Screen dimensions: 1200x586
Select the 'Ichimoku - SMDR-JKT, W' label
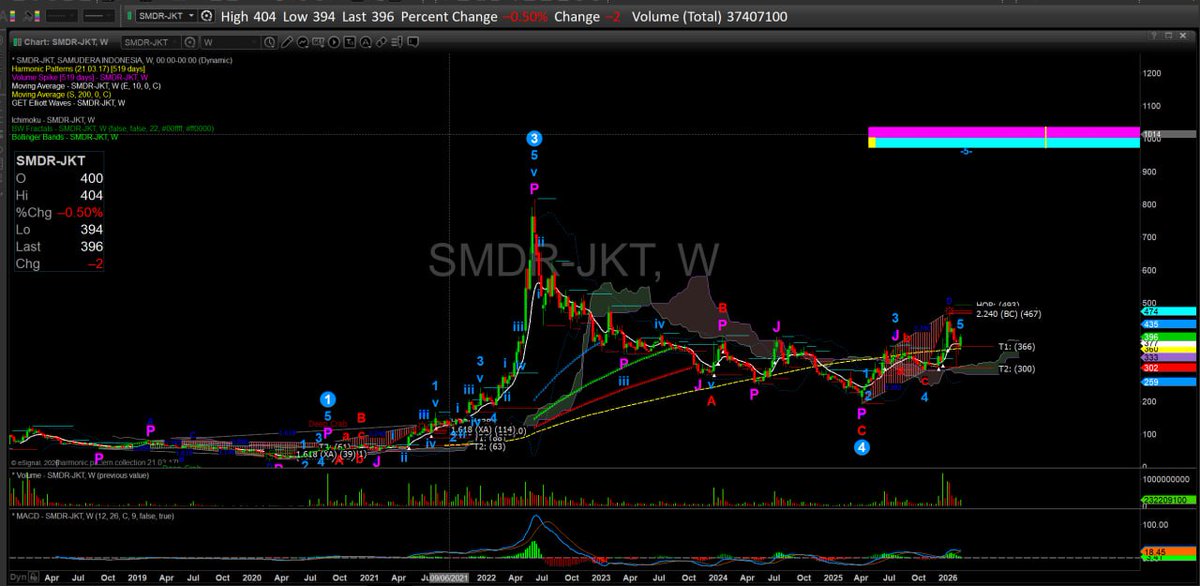[53, 120]
